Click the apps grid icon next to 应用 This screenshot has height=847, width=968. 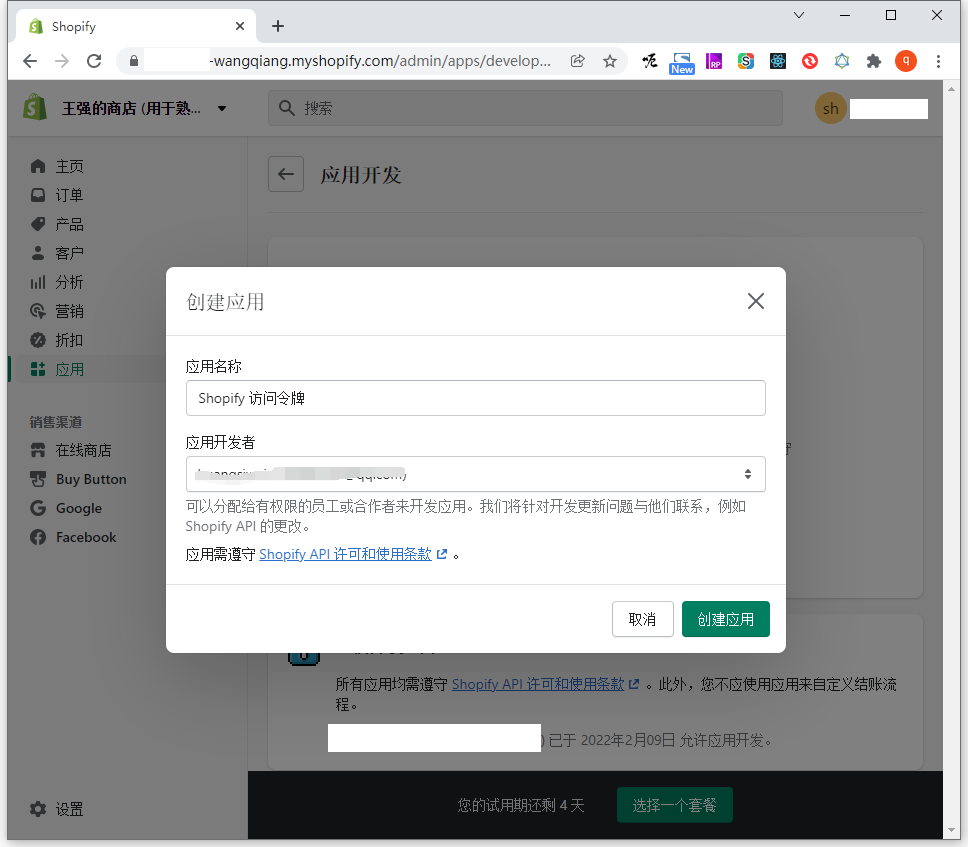coord(38,369)
